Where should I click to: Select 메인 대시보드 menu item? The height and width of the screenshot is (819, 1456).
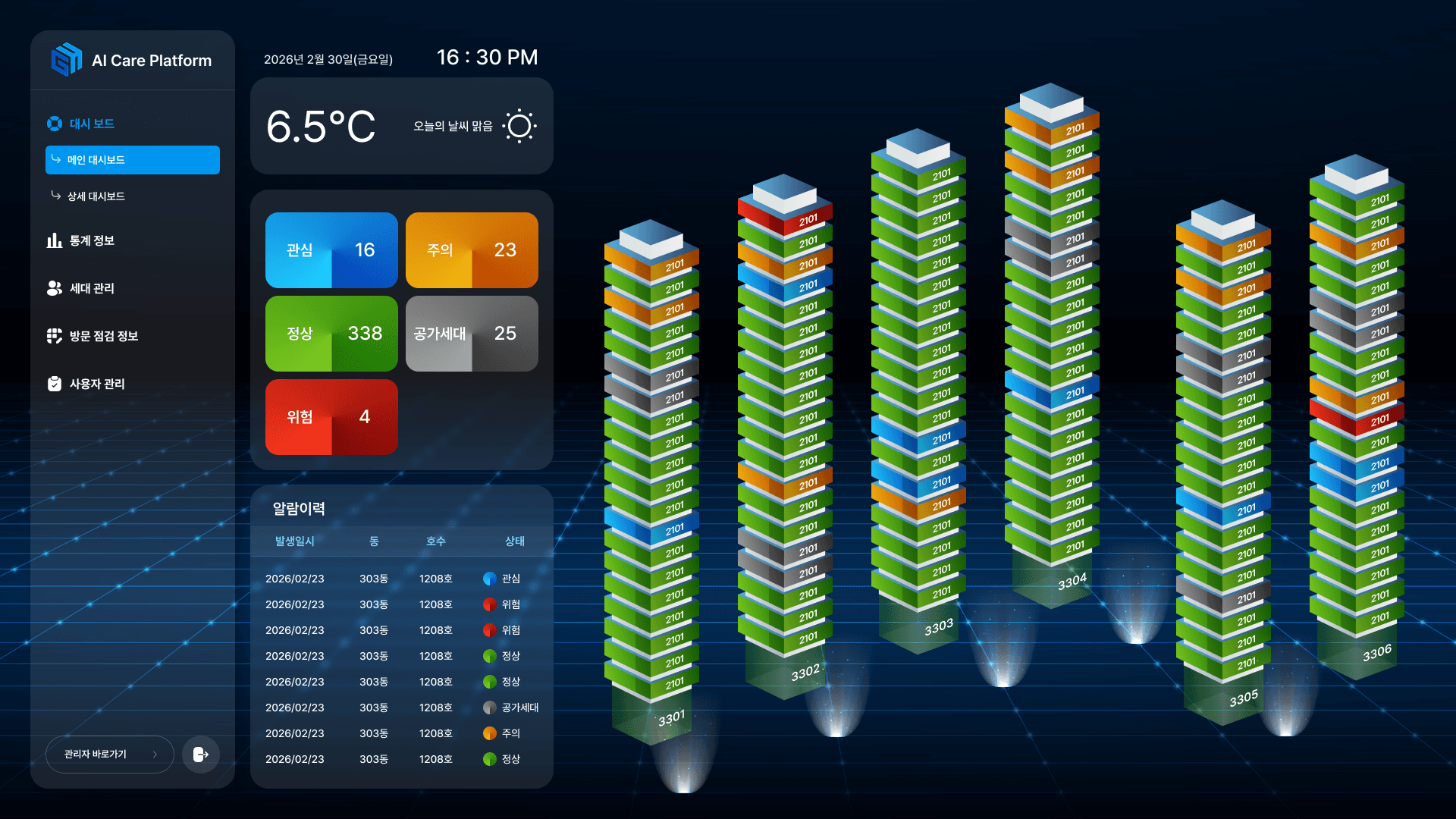point(133,160)
